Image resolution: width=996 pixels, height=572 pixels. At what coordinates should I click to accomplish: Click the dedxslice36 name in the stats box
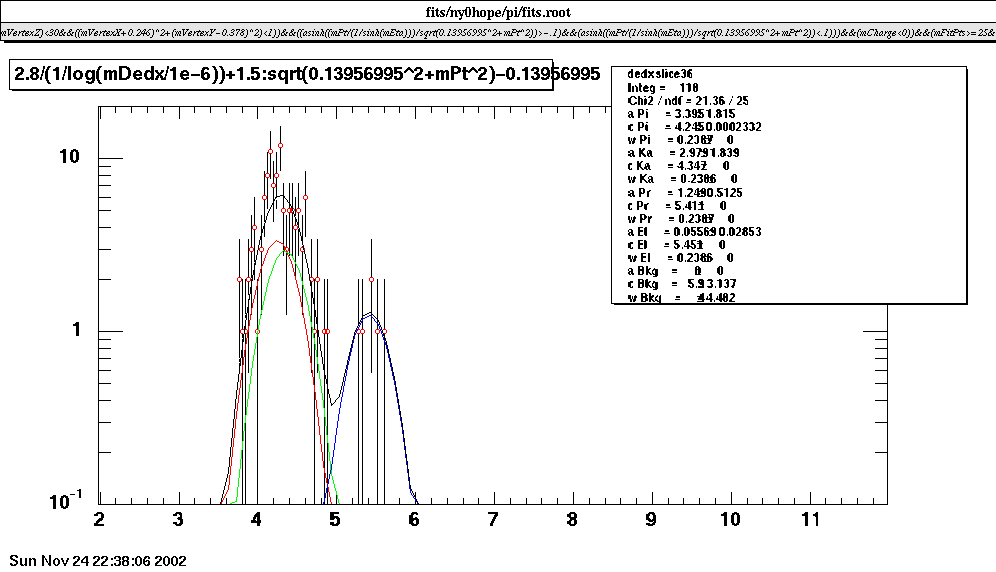click(662, 75)
